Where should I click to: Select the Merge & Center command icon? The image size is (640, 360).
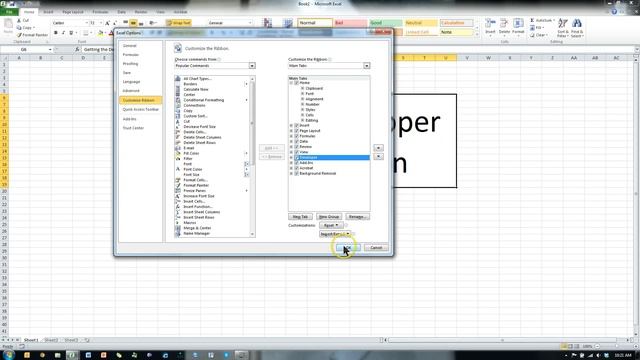178,228
